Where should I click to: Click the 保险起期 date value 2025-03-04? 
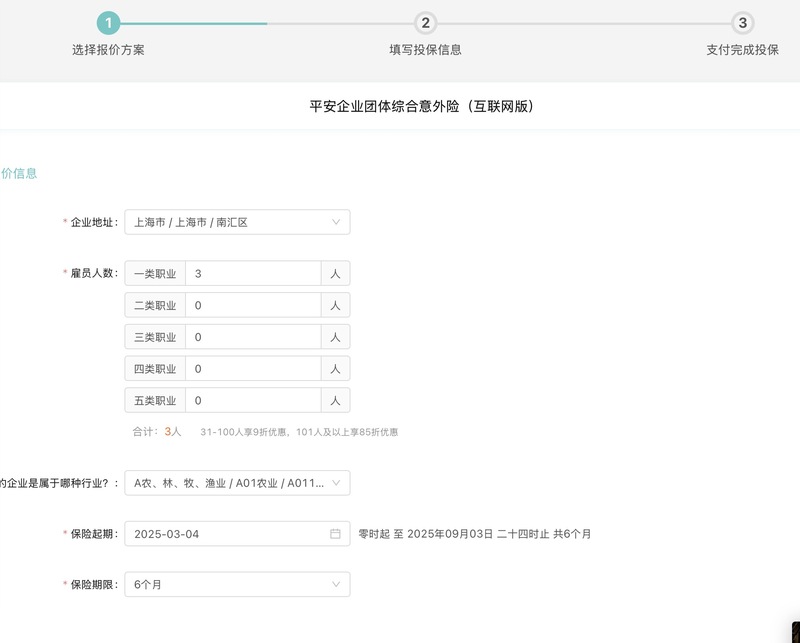coord(166,534)
